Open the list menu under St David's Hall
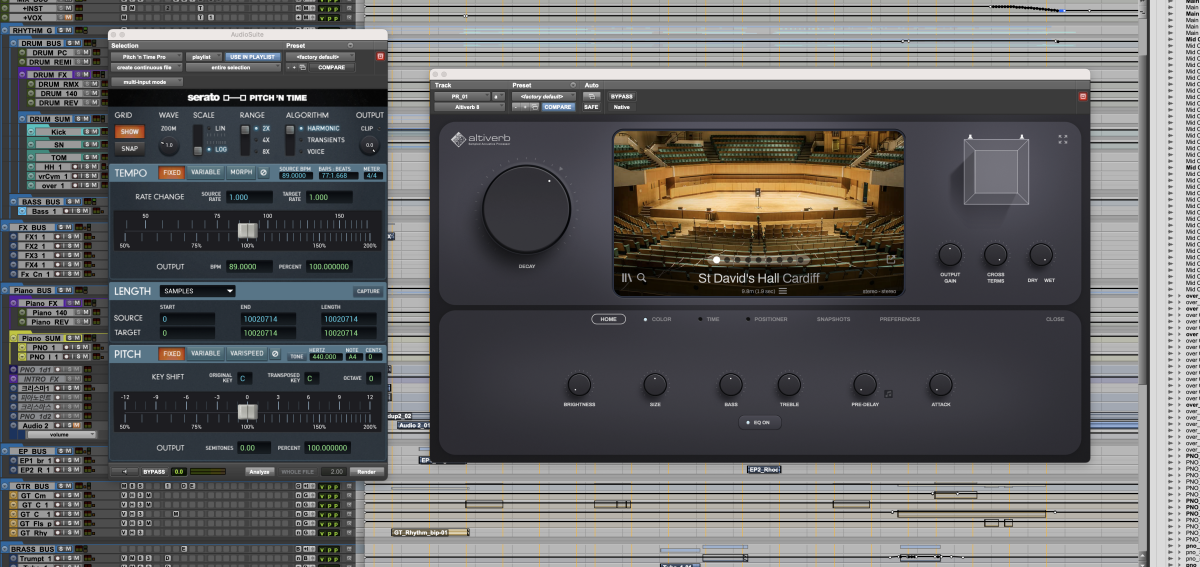Image resolution: width=1200 pixels, height=567 pixels. pos(783,291)
